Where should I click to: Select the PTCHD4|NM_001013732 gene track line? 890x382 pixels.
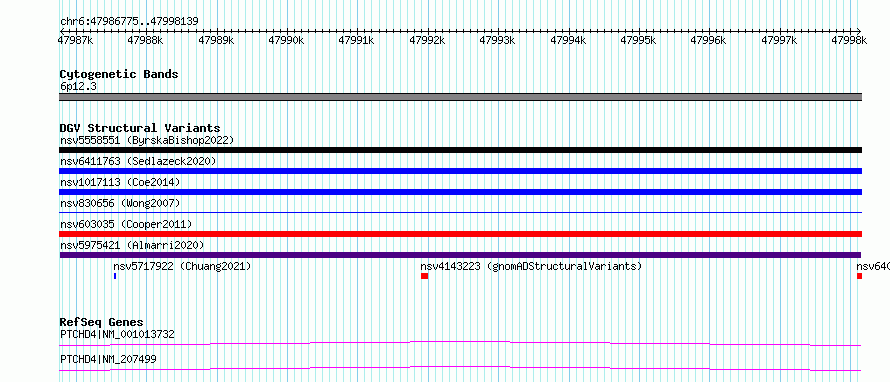460,343
